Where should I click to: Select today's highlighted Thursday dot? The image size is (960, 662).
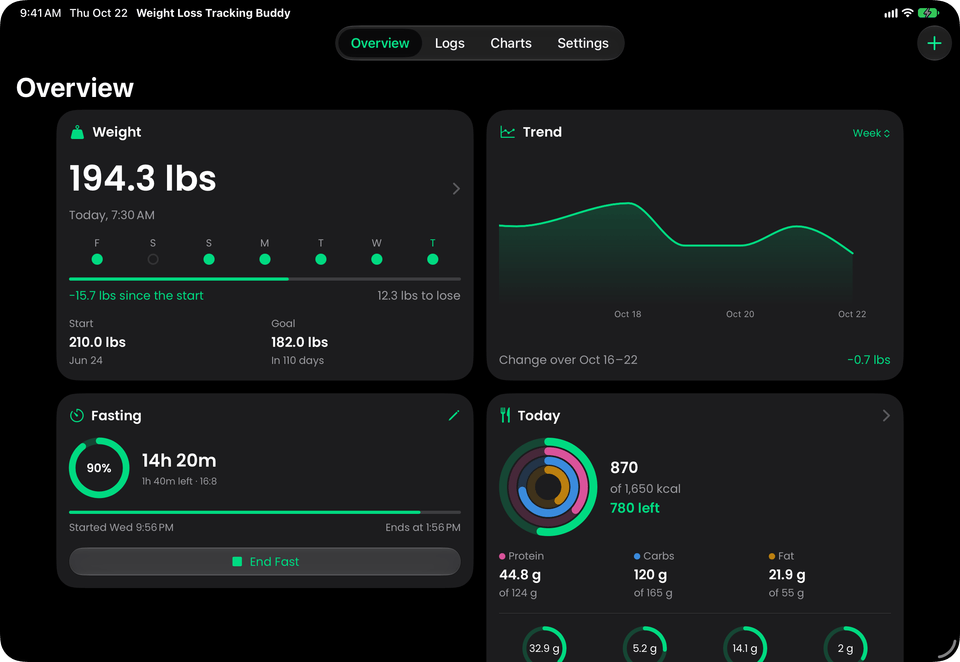[x=433, y=260]
